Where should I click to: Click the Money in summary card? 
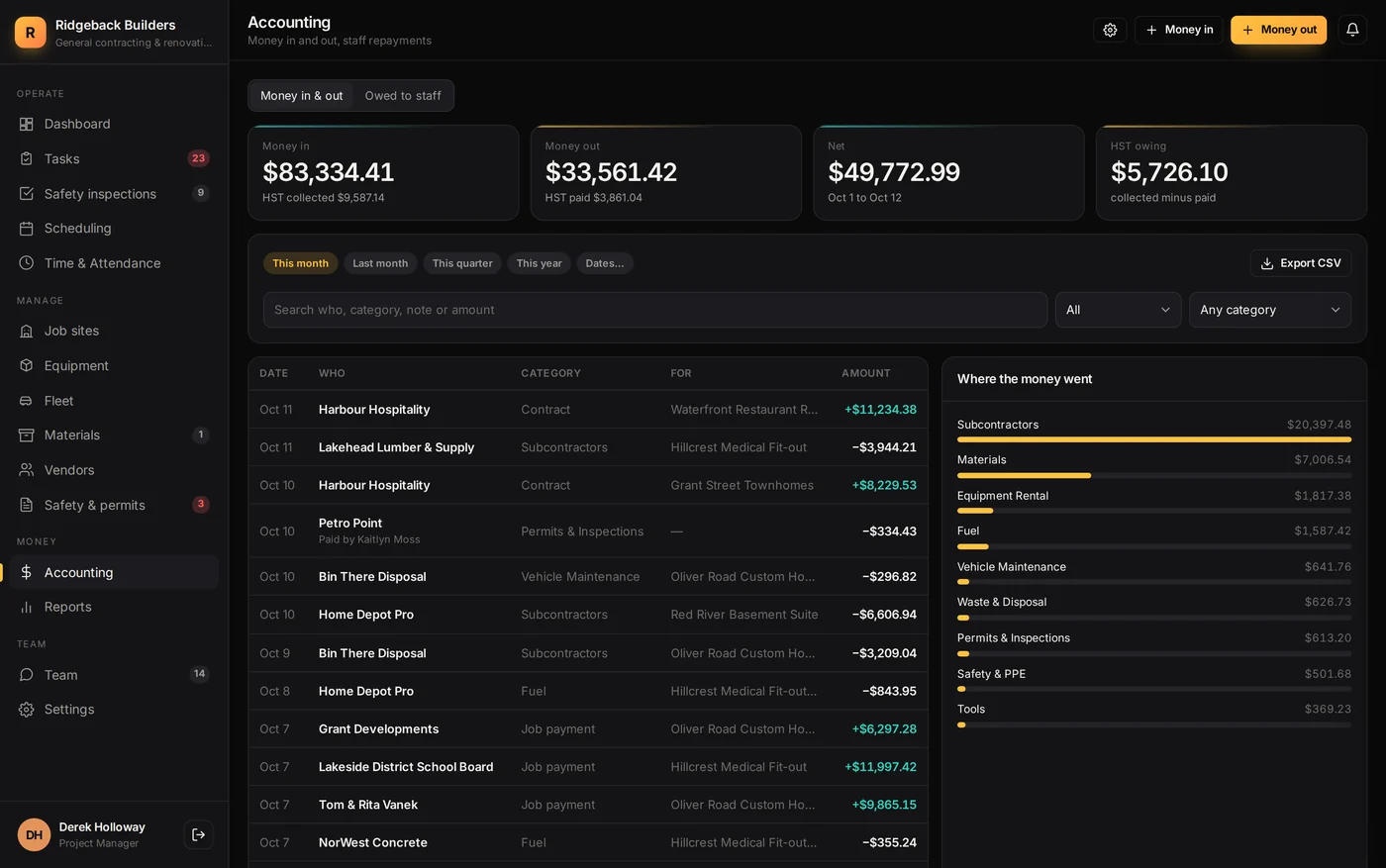click(383, 172)
